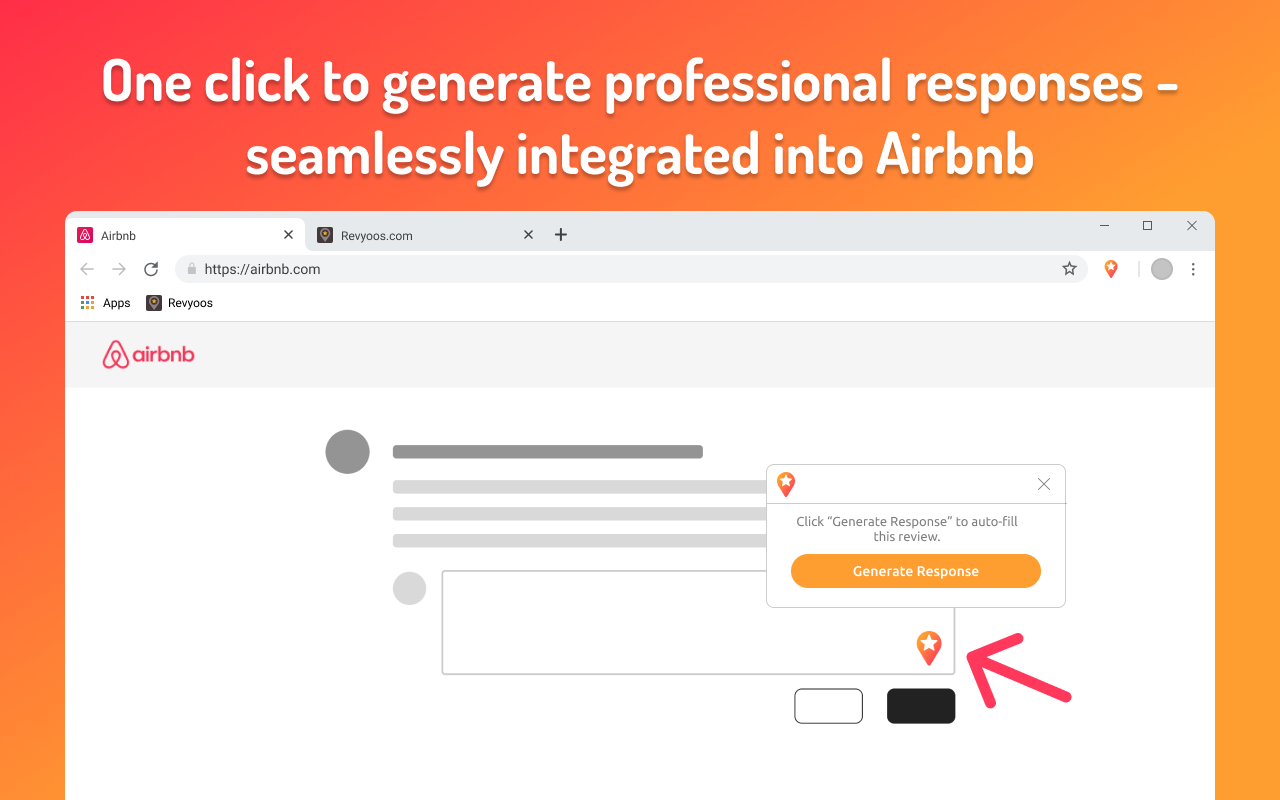1280x800 pixels.
Task: Switch to the Airbnb tab
Action: (x=186, y=235)
